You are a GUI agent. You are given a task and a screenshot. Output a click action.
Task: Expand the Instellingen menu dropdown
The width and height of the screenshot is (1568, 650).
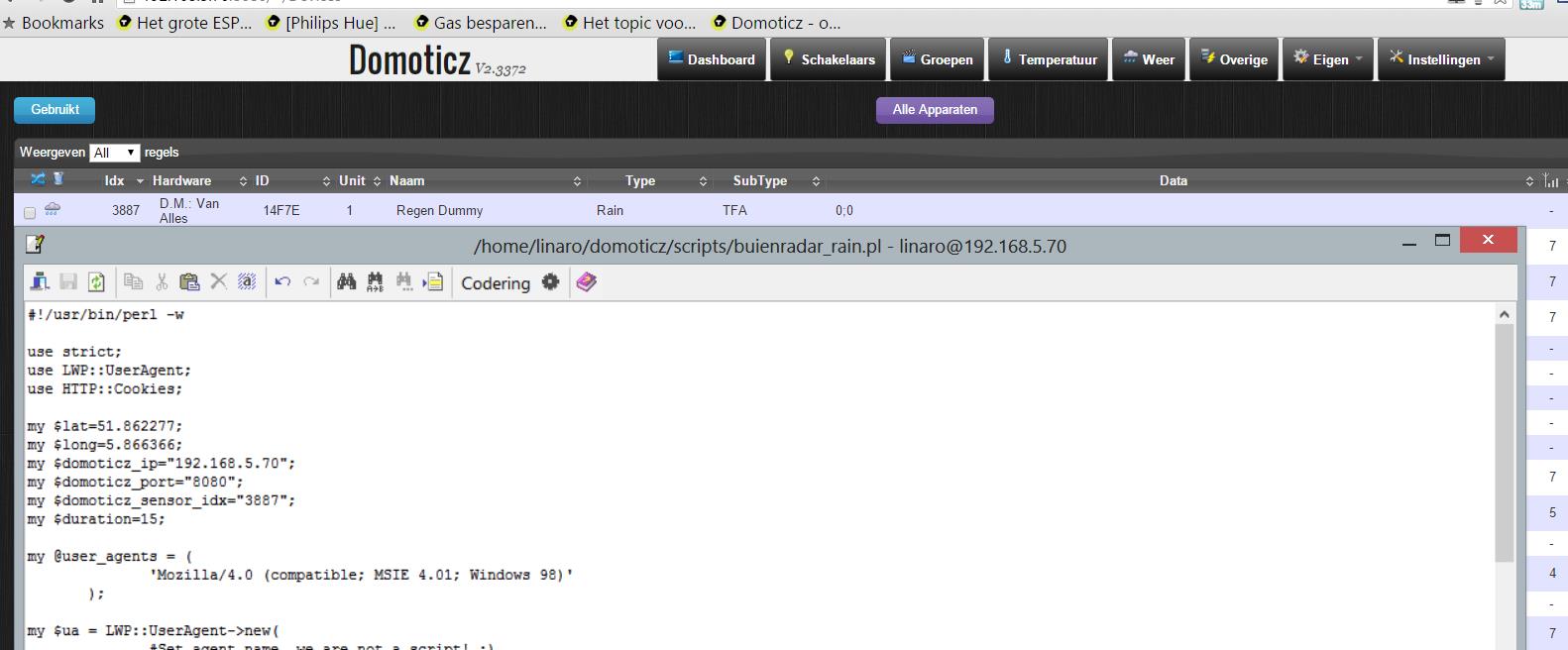(x=1442, y=59)
